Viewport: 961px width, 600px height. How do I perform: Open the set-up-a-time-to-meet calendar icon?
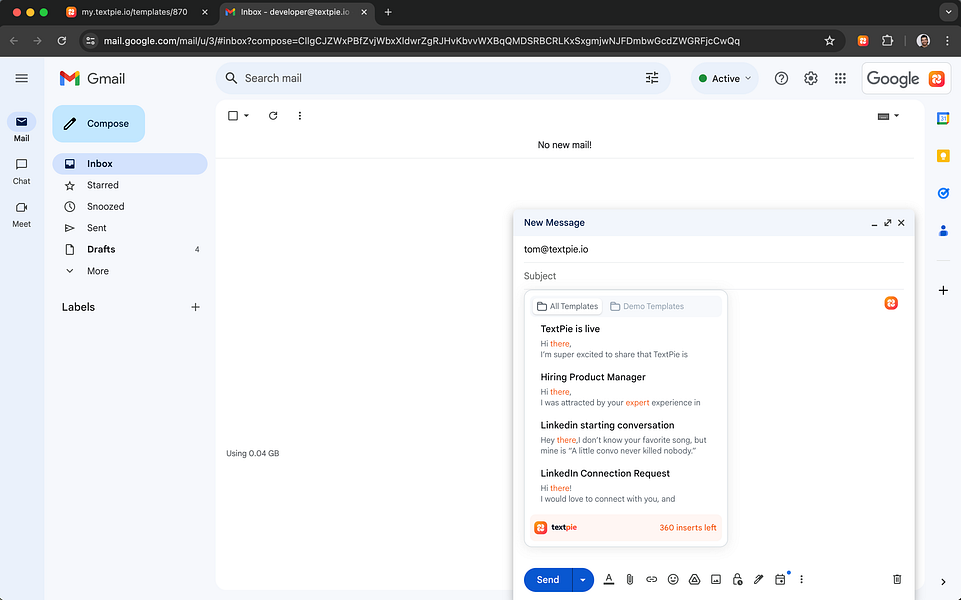point(780,579)
